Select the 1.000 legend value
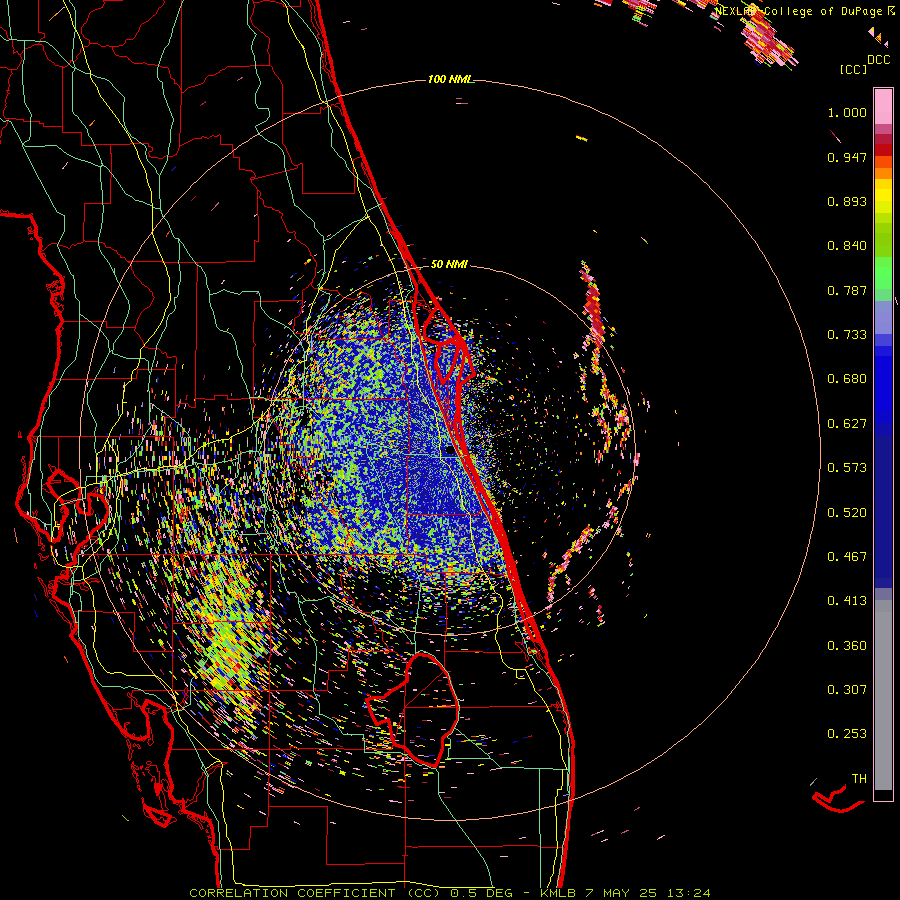Image resolution: width=900 pixels, height=900 pixels. [x=847, y=112]
